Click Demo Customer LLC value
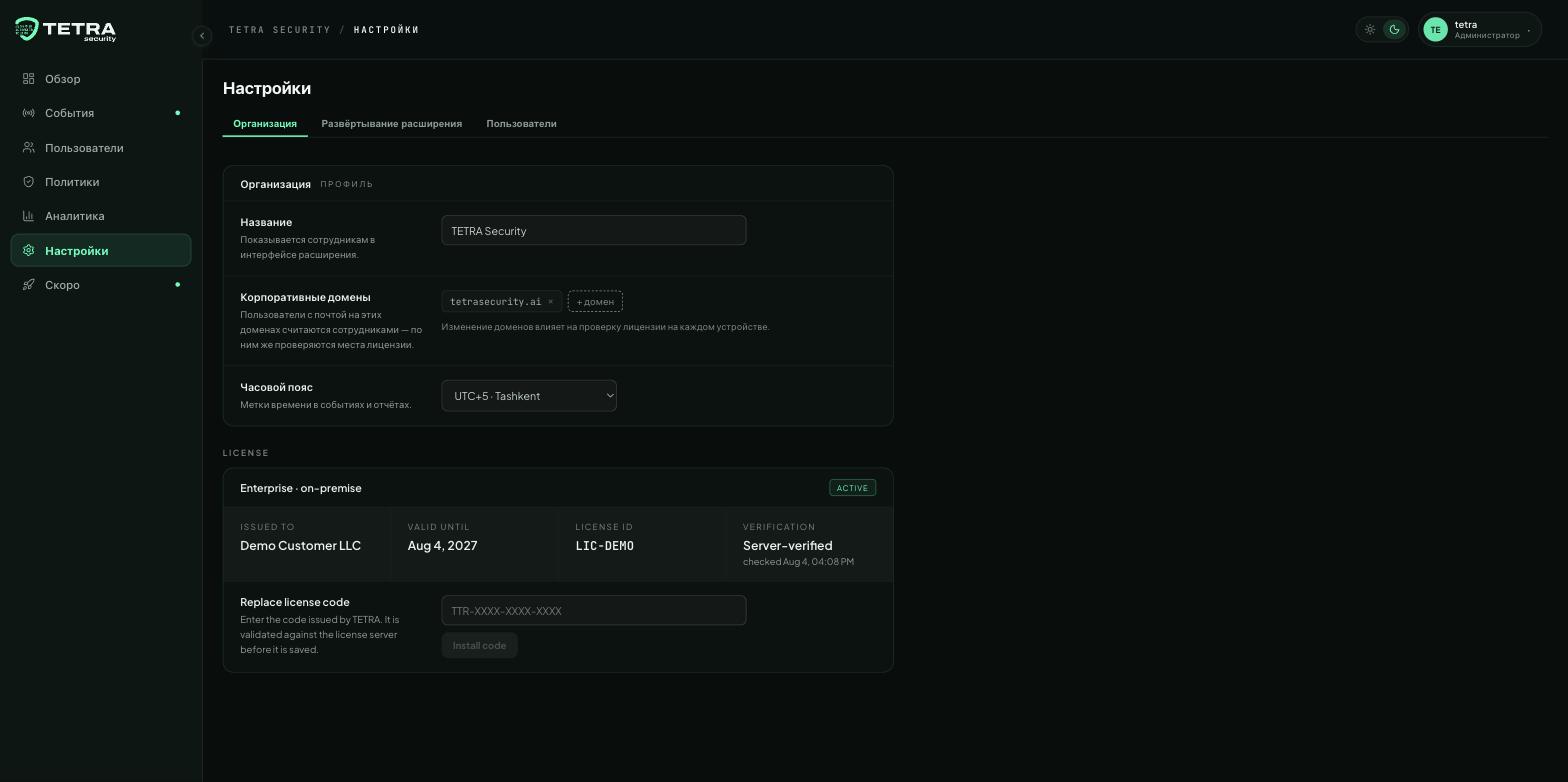The height and width of the screenshot is (782, 1568). coord(300,546)
